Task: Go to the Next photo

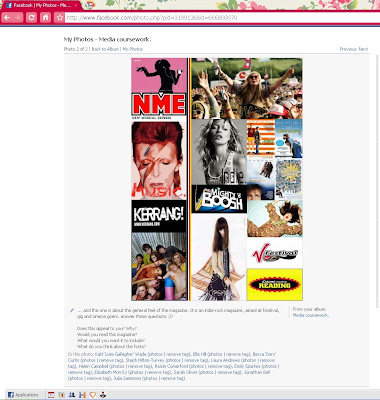Action: tap(363, 49)
